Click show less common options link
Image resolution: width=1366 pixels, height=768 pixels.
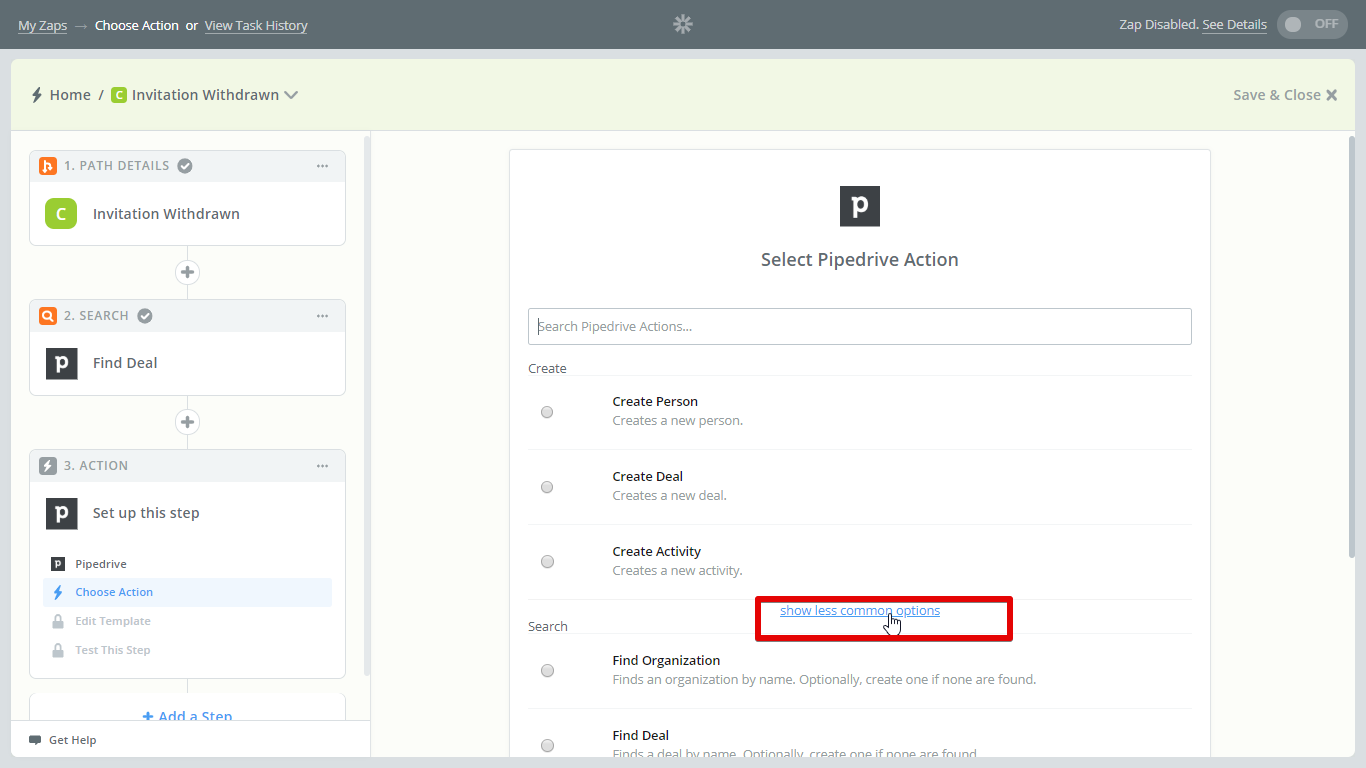860,611
